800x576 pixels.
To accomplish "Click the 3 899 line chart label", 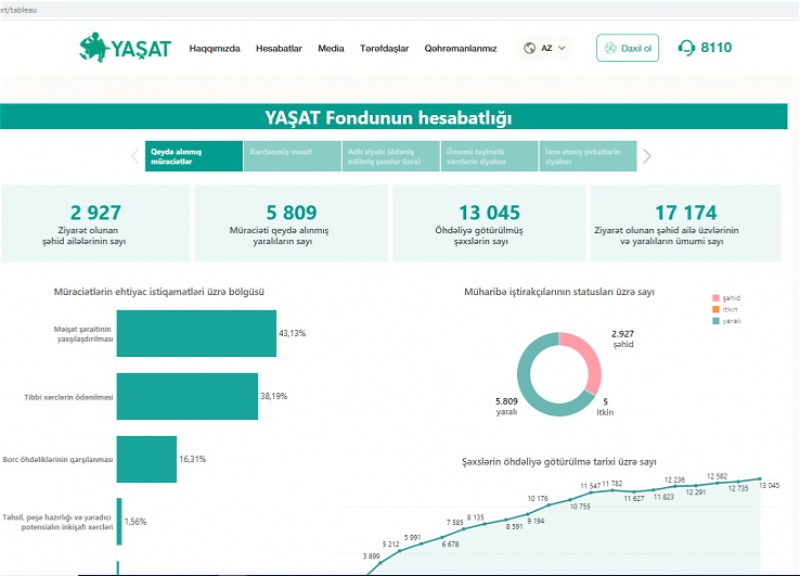I will click(x=371, y=556).
